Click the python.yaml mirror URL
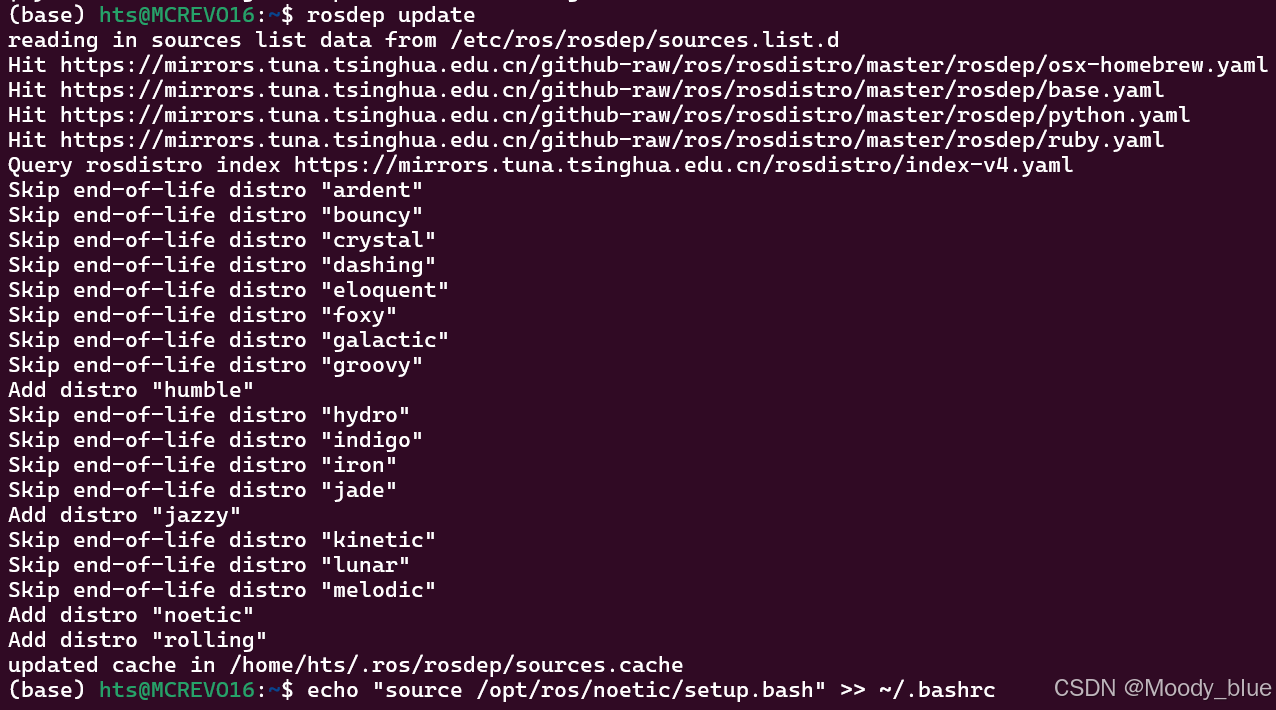Image resolution: width=1276 pixels, height=710 pixels. click(625, 115)
